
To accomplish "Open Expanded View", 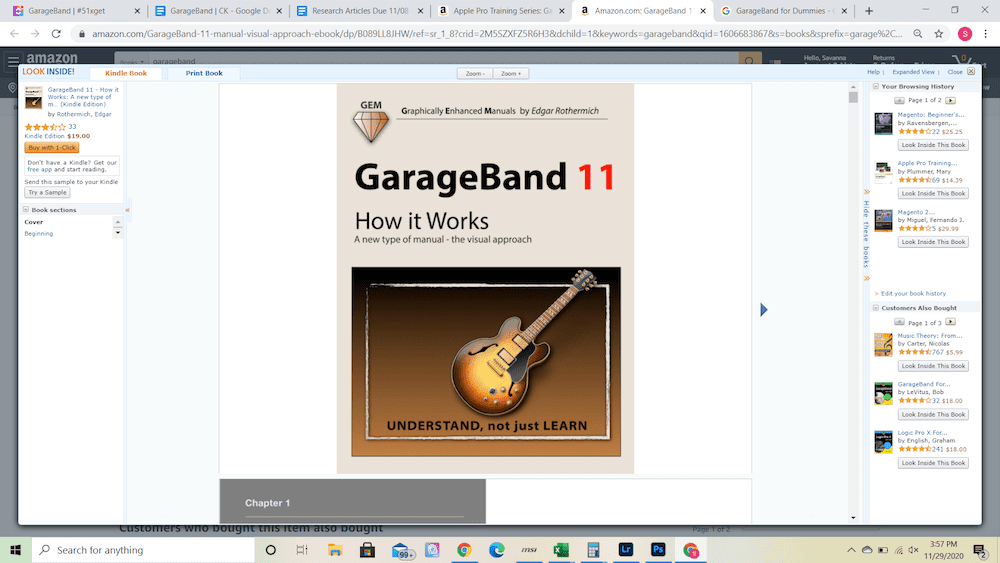I will [913, 72].
